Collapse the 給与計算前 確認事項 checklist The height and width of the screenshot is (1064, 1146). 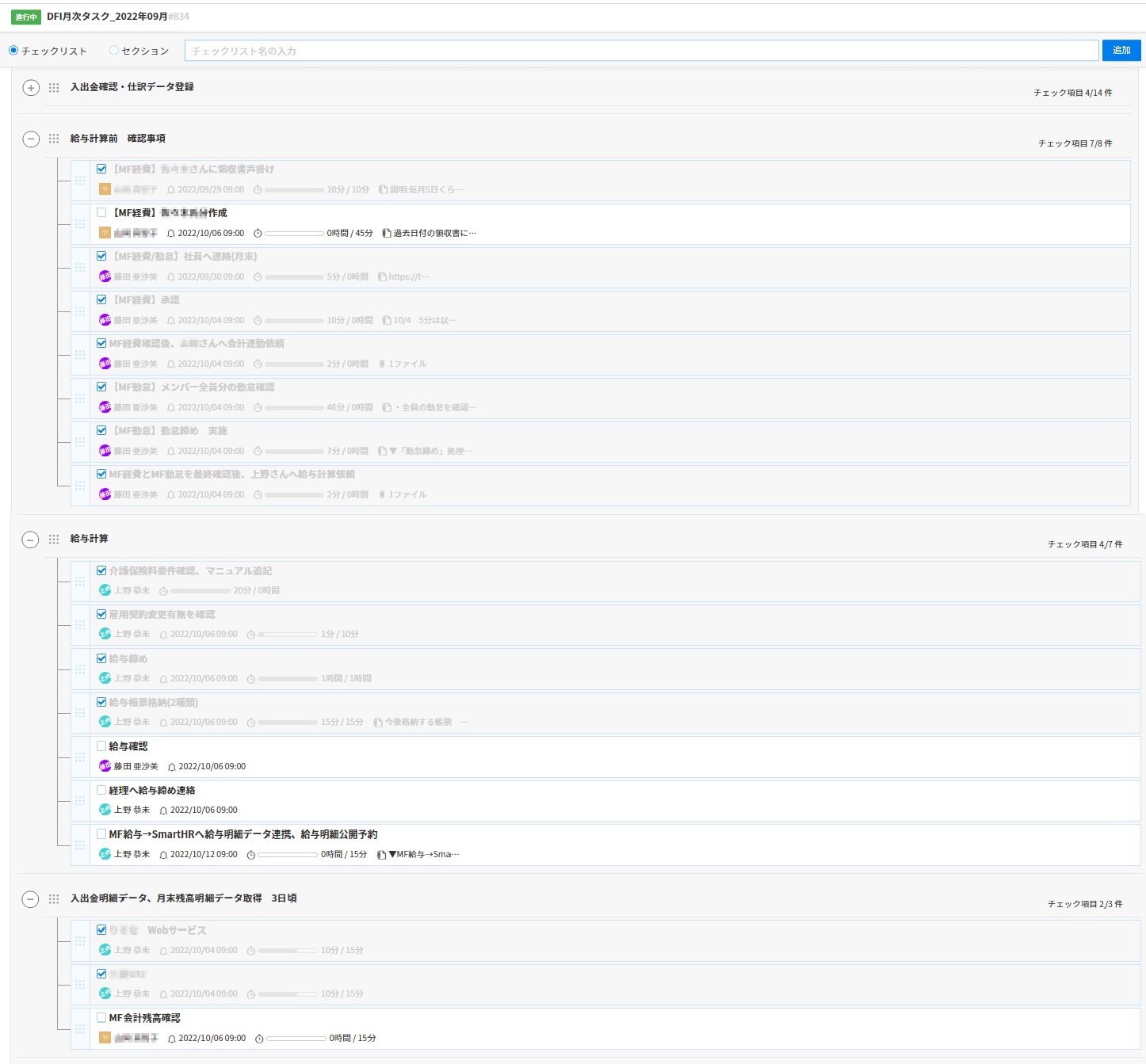point(30,139)
